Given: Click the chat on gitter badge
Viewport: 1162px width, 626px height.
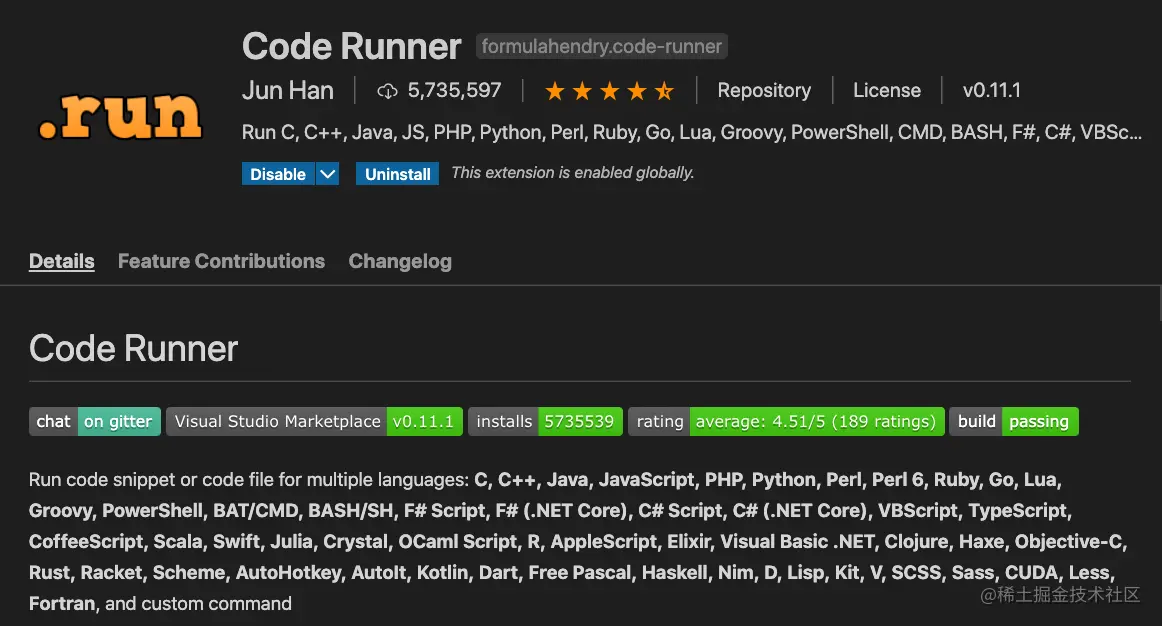Looking at the screenshot, I should (x=95, y=422).
